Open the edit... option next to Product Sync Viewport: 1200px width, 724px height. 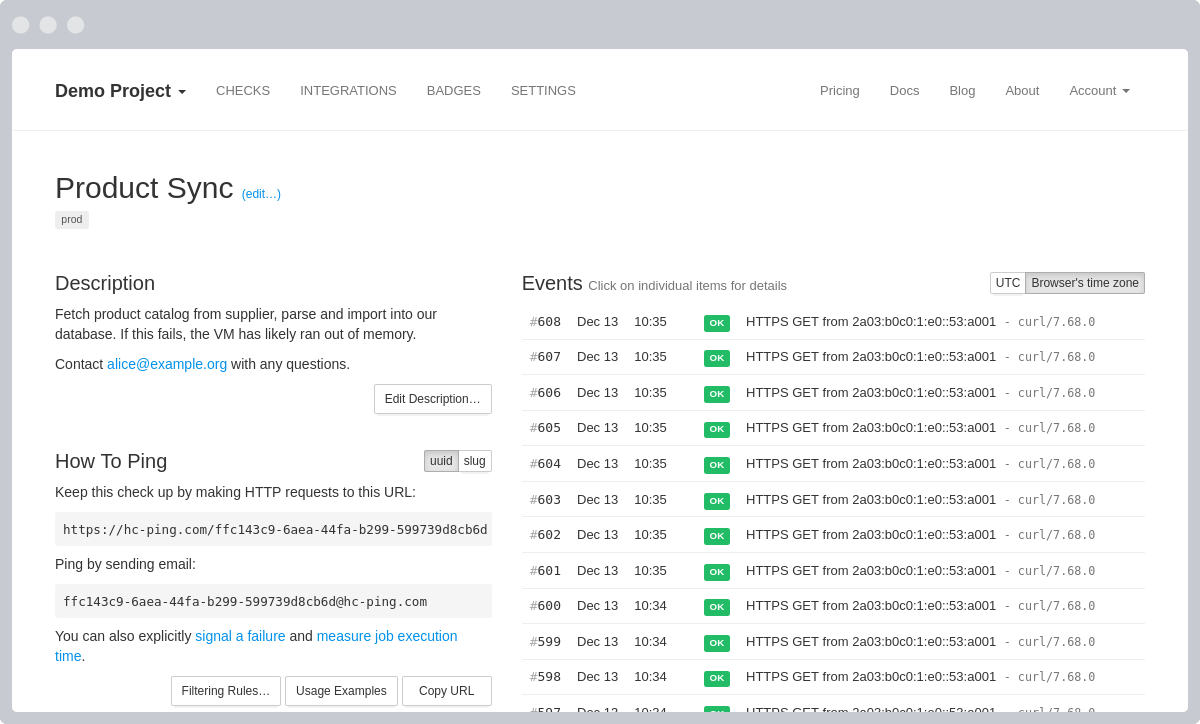pyautogui.click(x=261, y=193)
